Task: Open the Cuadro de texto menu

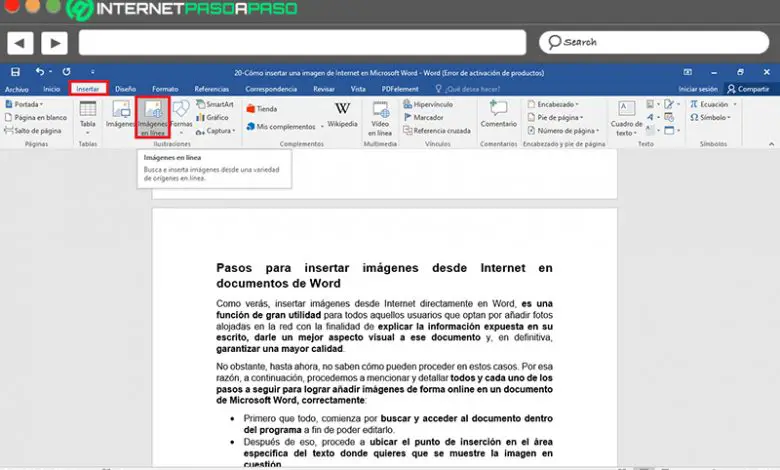Action: click(x=626, y=118)
